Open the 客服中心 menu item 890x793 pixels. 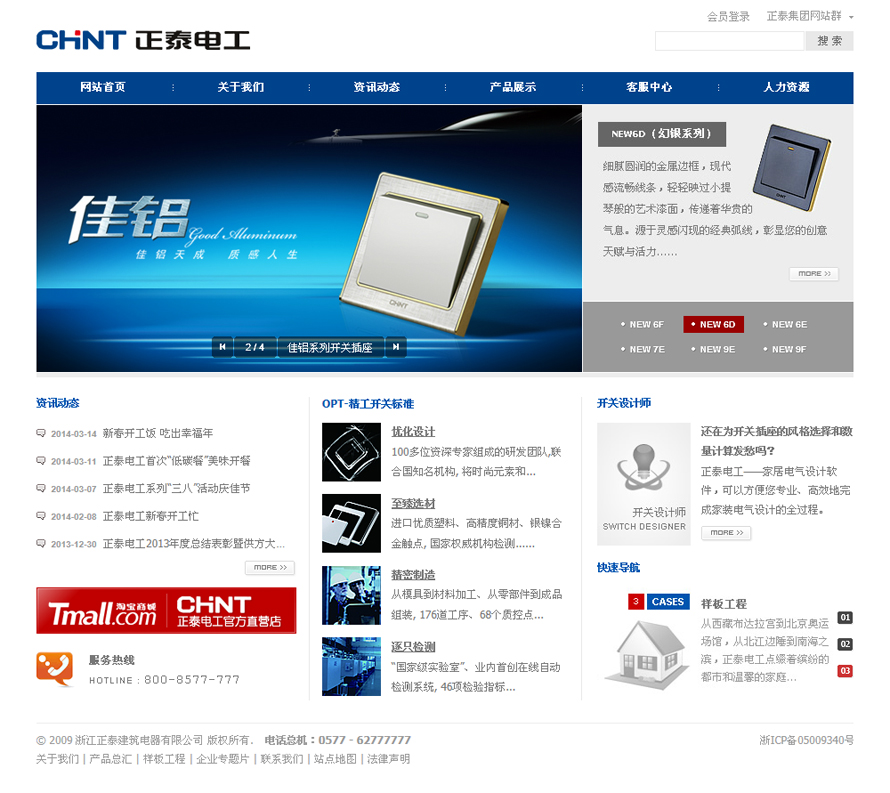[649, 87]
